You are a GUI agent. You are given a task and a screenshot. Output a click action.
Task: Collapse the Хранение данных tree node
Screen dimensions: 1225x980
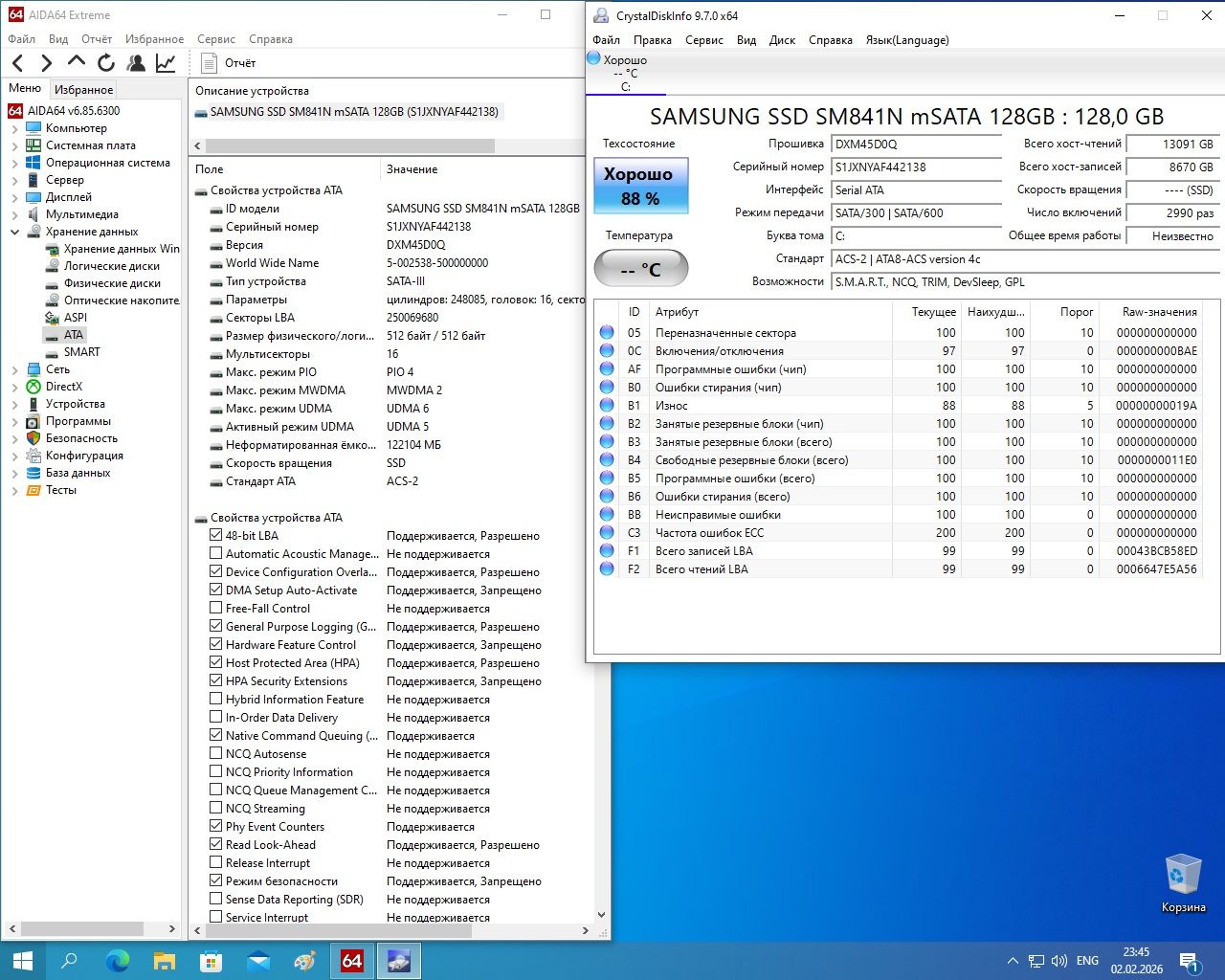[x=14, y=232]
